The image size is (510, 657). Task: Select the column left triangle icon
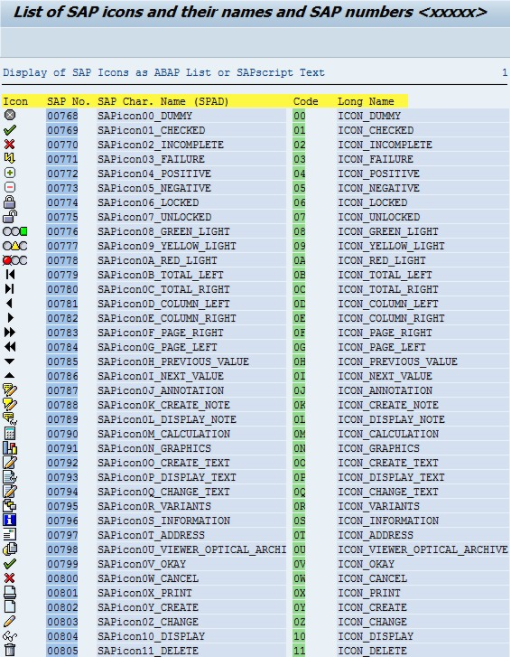(9, 303)
